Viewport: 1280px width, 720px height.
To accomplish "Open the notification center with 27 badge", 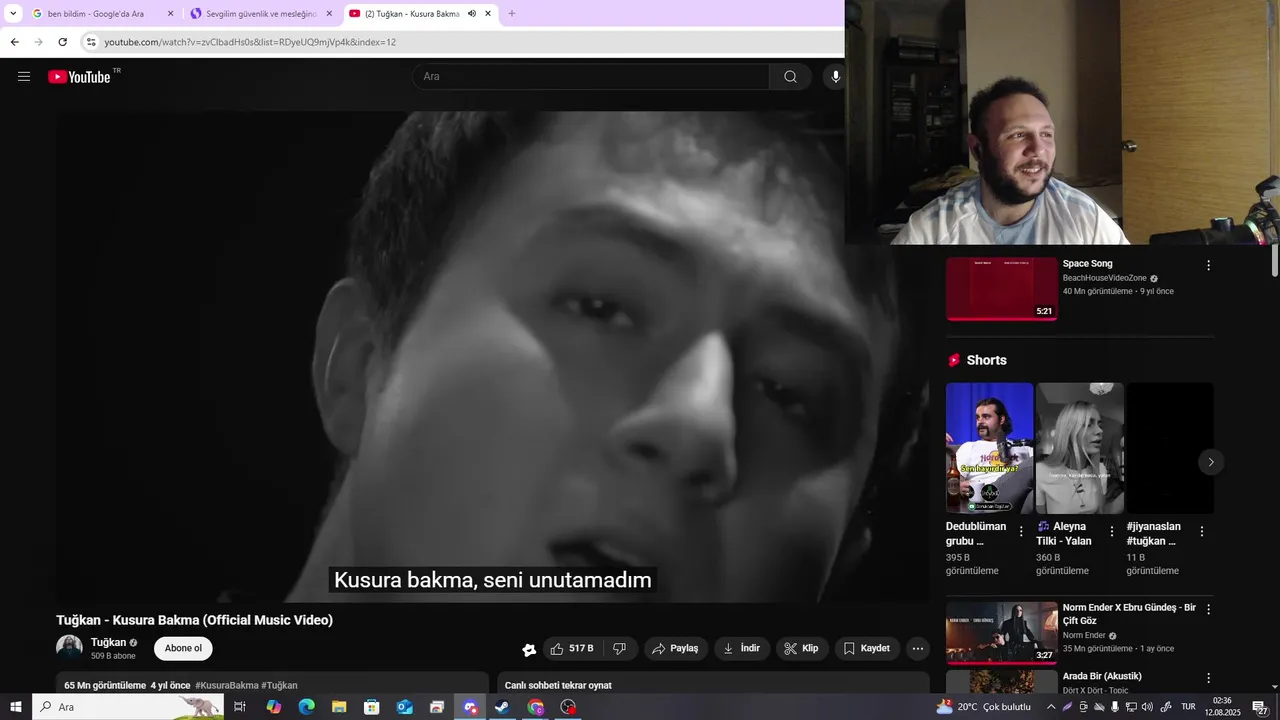I will (1262, 707).
